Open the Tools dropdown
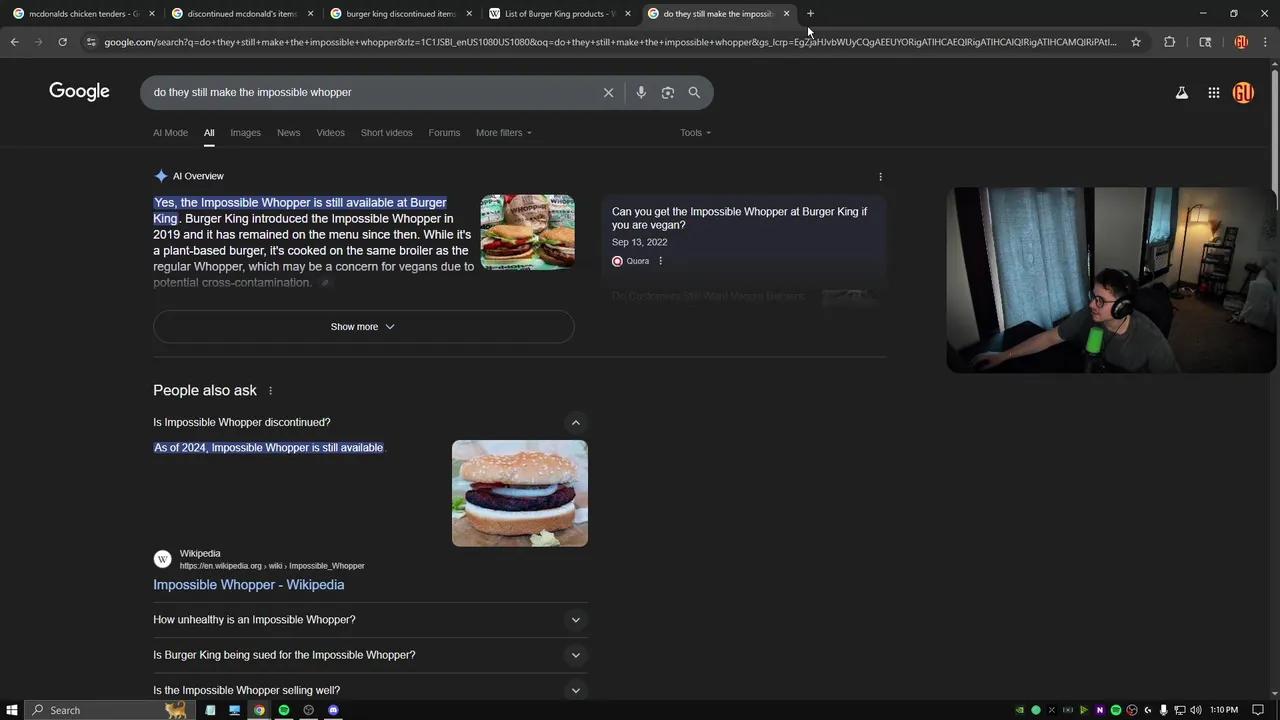This screenshot has width=1280, height=720. pos(695,132)
